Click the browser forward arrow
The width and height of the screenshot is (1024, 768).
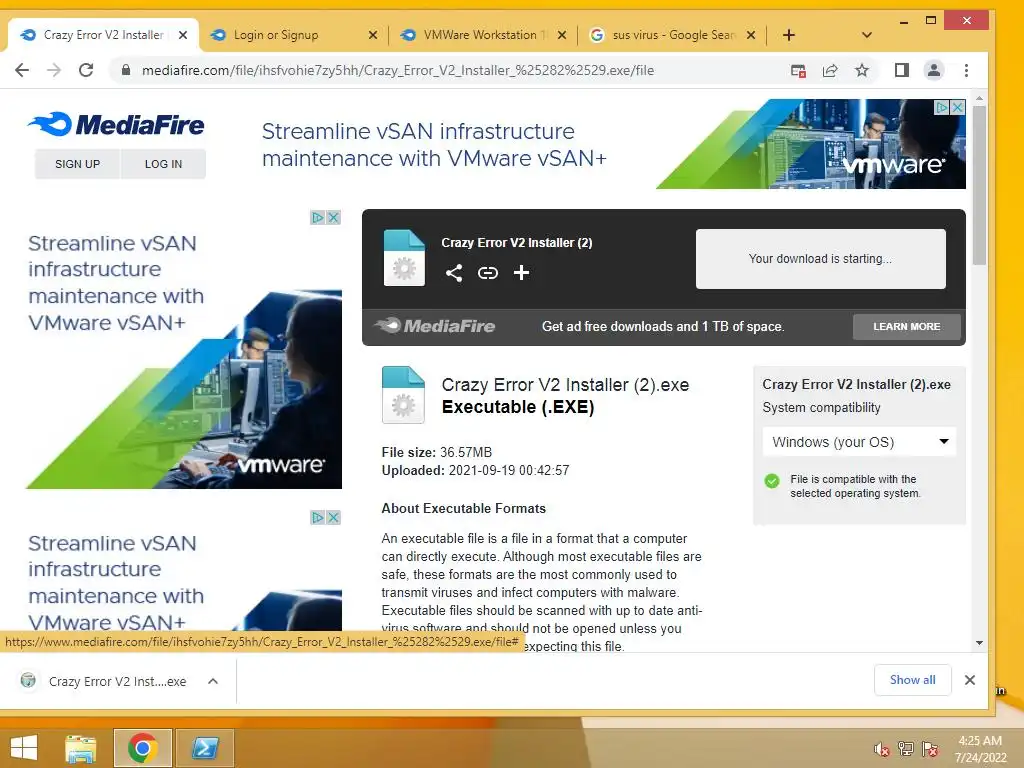pos(54,70)
